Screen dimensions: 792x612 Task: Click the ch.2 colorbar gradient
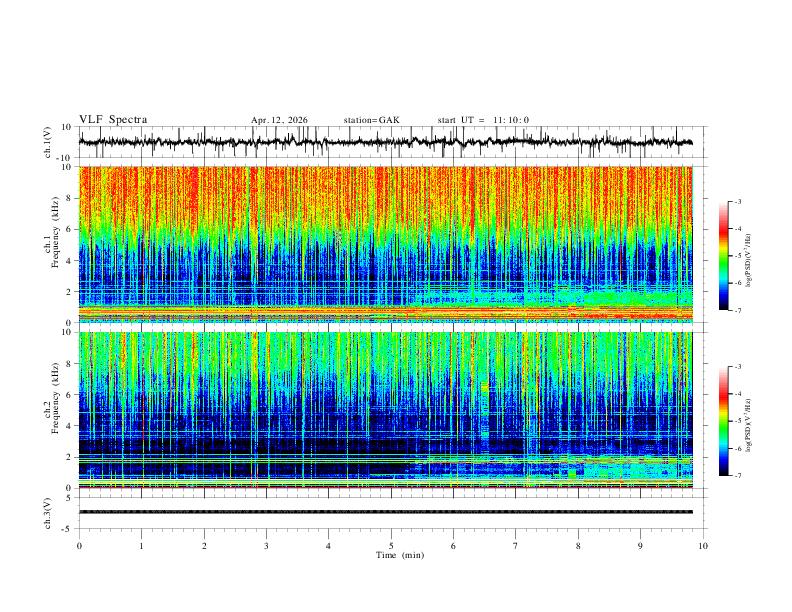(x=723, y=421)
